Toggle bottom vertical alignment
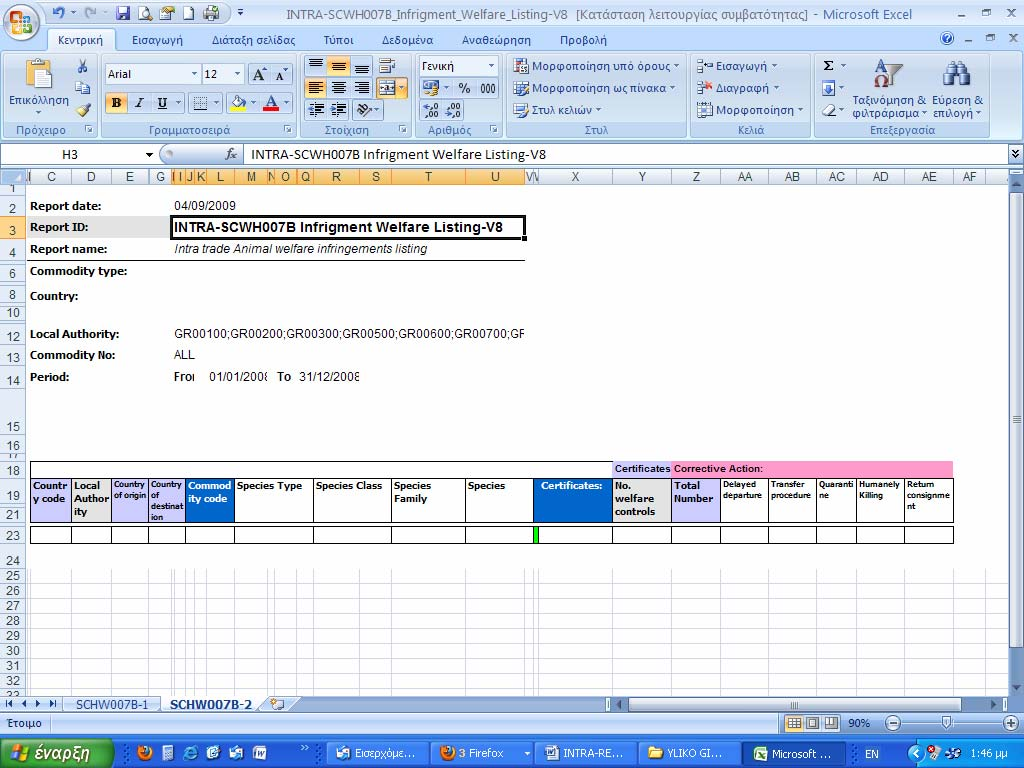Viewport: 1024px width, 768px height. (361, 65)
